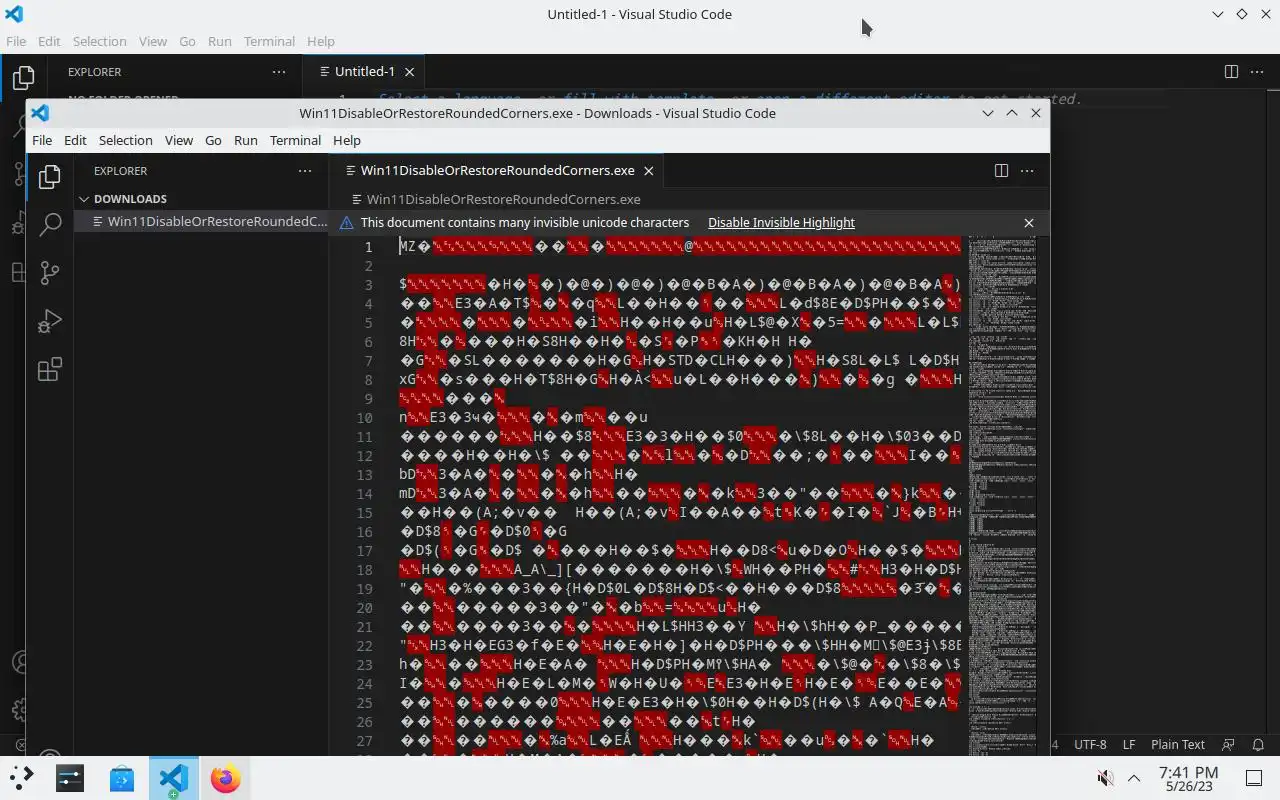Select the Untitled-1 tab in background window
1280x800 pixels.
click(364, 72)
